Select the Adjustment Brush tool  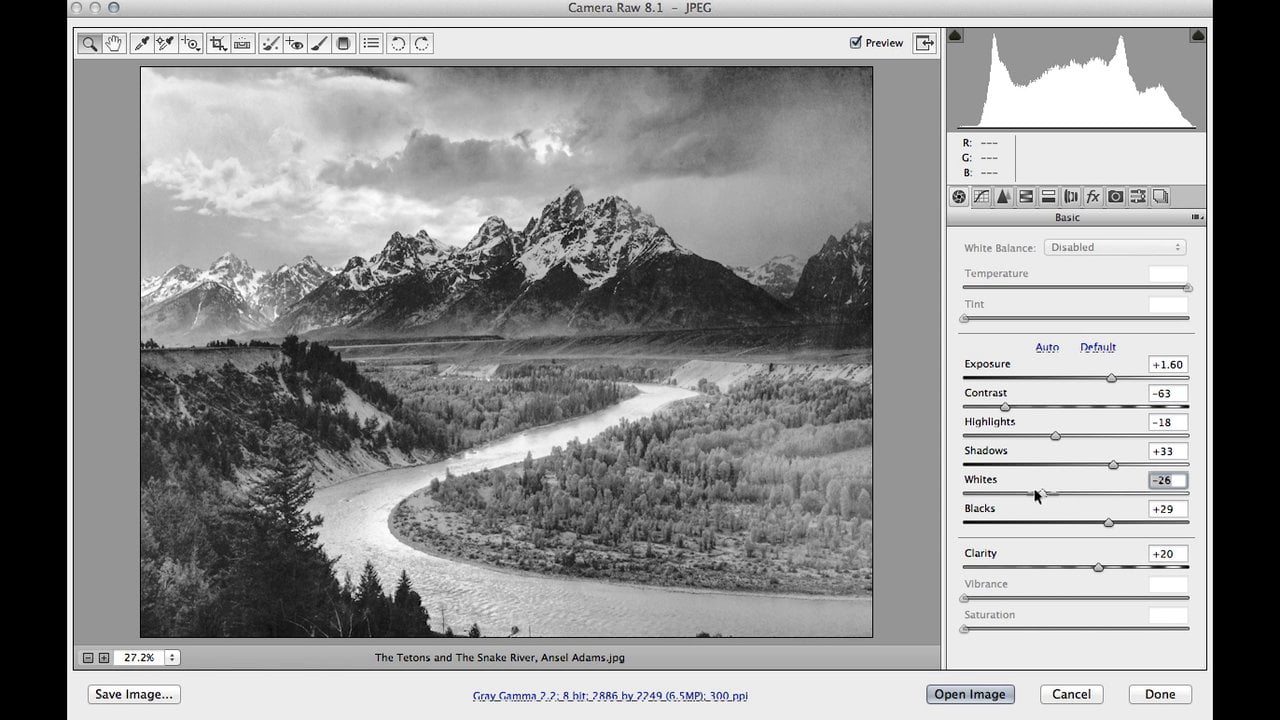click(x=319, y=43)
